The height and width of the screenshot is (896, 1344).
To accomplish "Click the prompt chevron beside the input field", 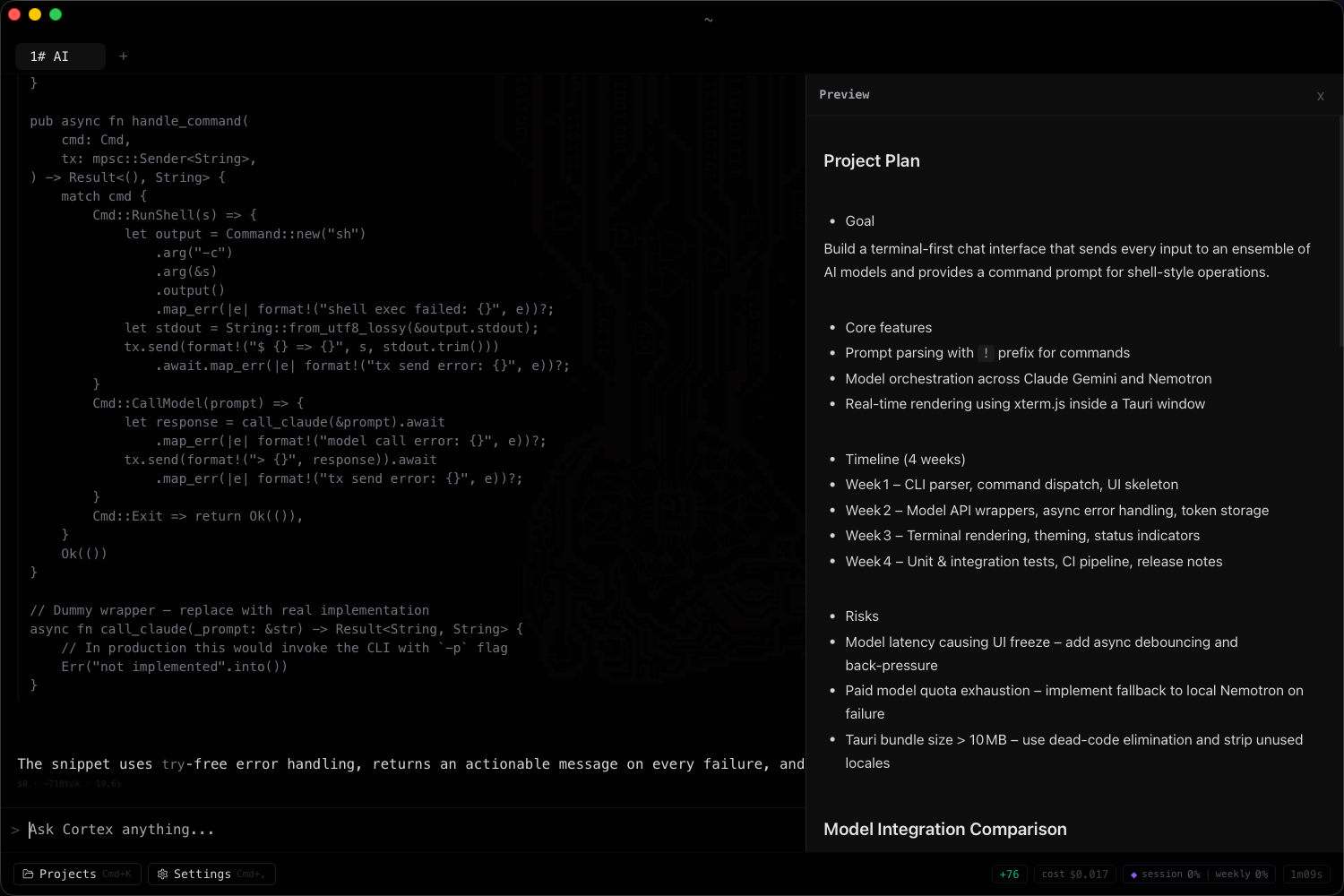I will [x=16, y=829].
